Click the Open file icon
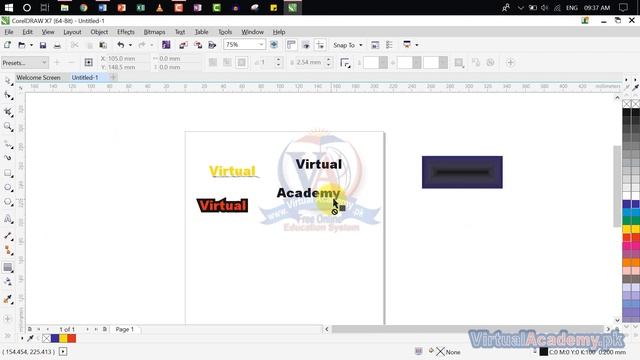The height and width of the screenshot is (360, 640). click(22, 45)
